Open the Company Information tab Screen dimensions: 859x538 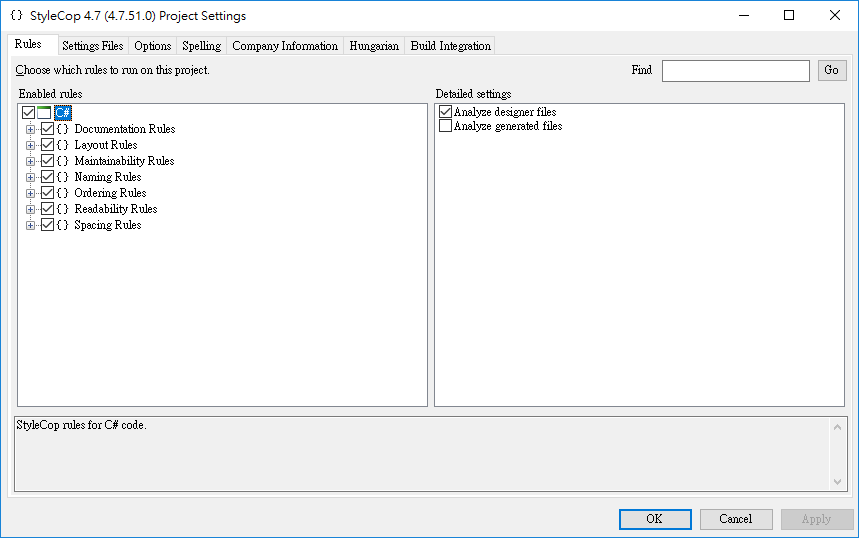[285, 46]
